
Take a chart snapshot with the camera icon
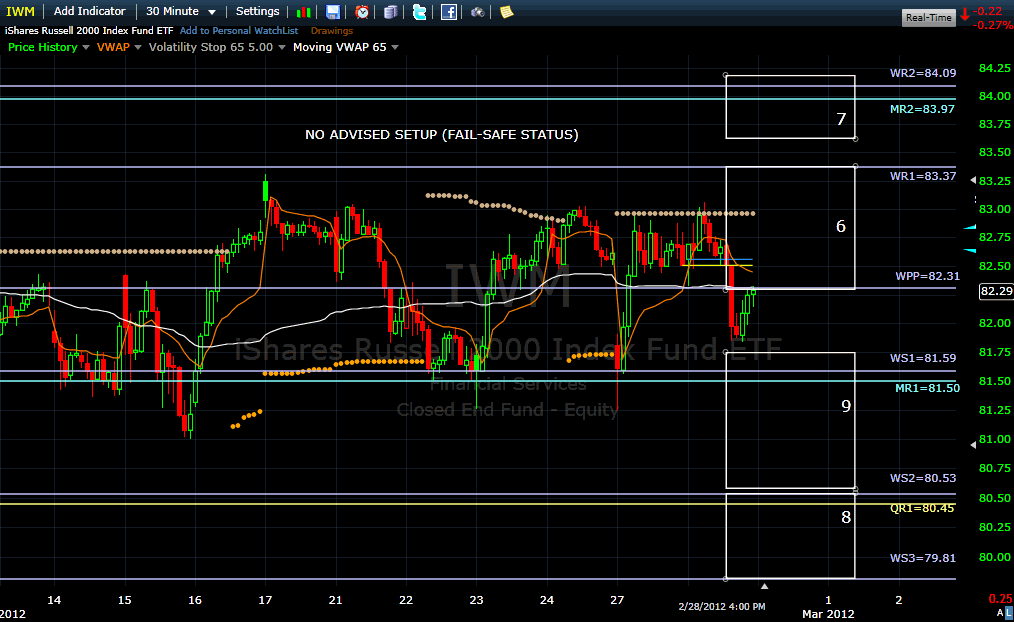477,12
